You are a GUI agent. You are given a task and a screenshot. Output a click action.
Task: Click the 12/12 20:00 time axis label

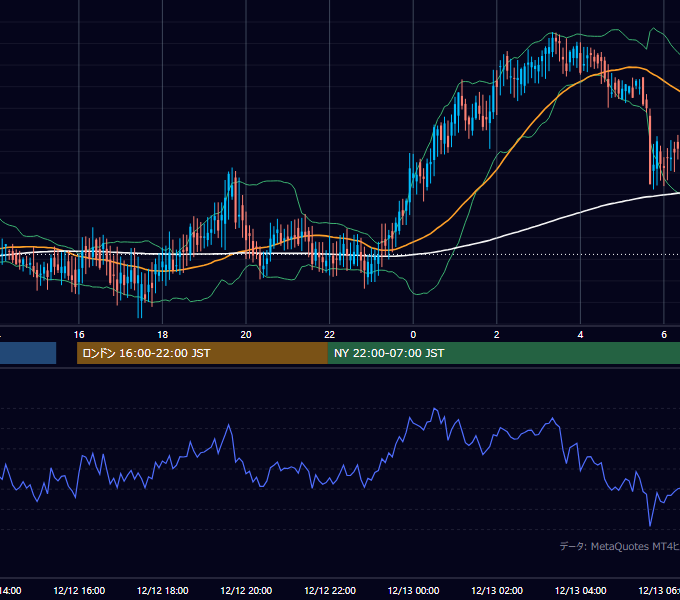(x=246, y=591)
